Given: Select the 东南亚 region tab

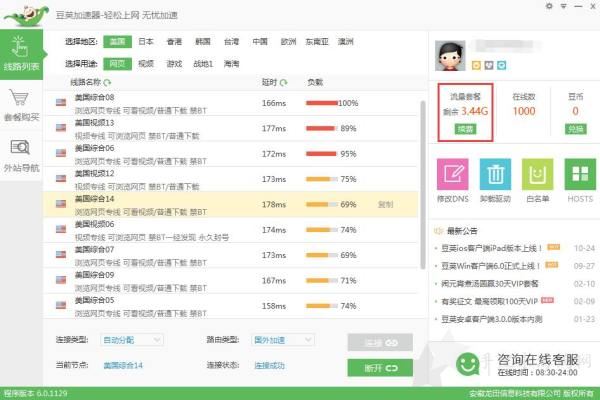Looking at the screenshot, I should [x=317, y=41].
